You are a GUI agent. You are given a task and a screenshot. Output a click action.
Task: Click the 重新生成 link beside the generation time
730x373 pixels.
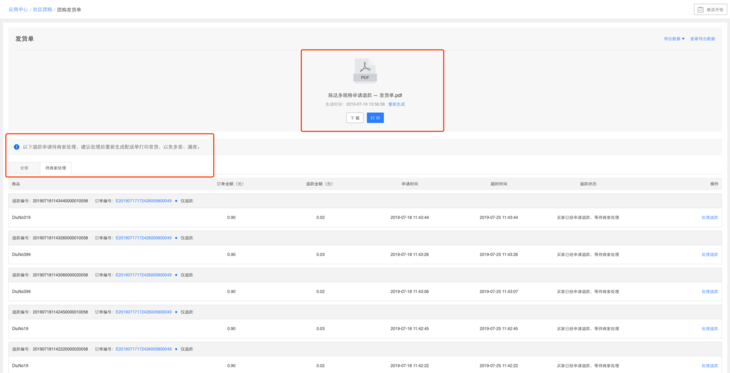(x=396, y=104)
